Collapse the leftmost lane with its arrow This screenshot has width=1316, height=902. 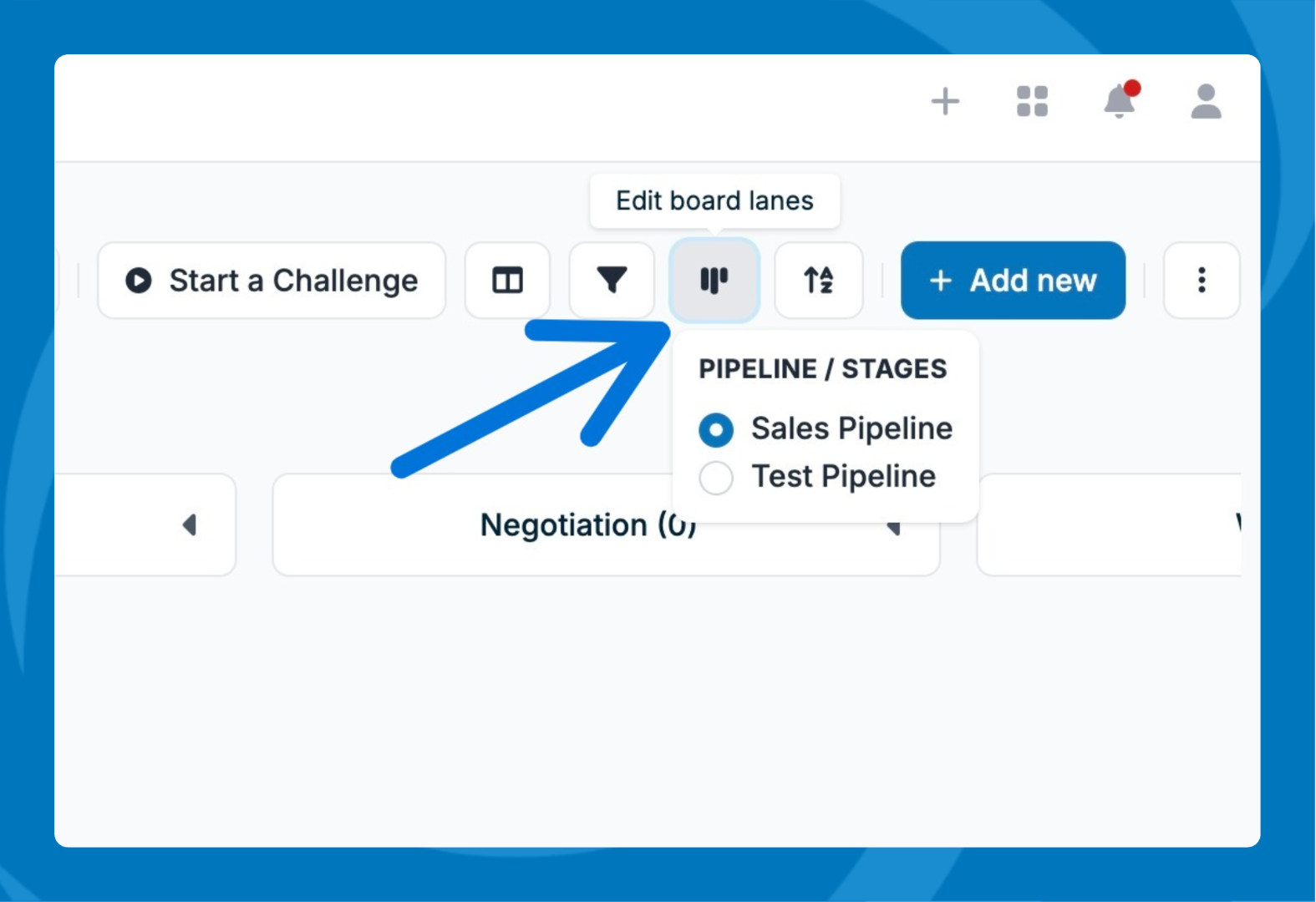pos(190,524)
